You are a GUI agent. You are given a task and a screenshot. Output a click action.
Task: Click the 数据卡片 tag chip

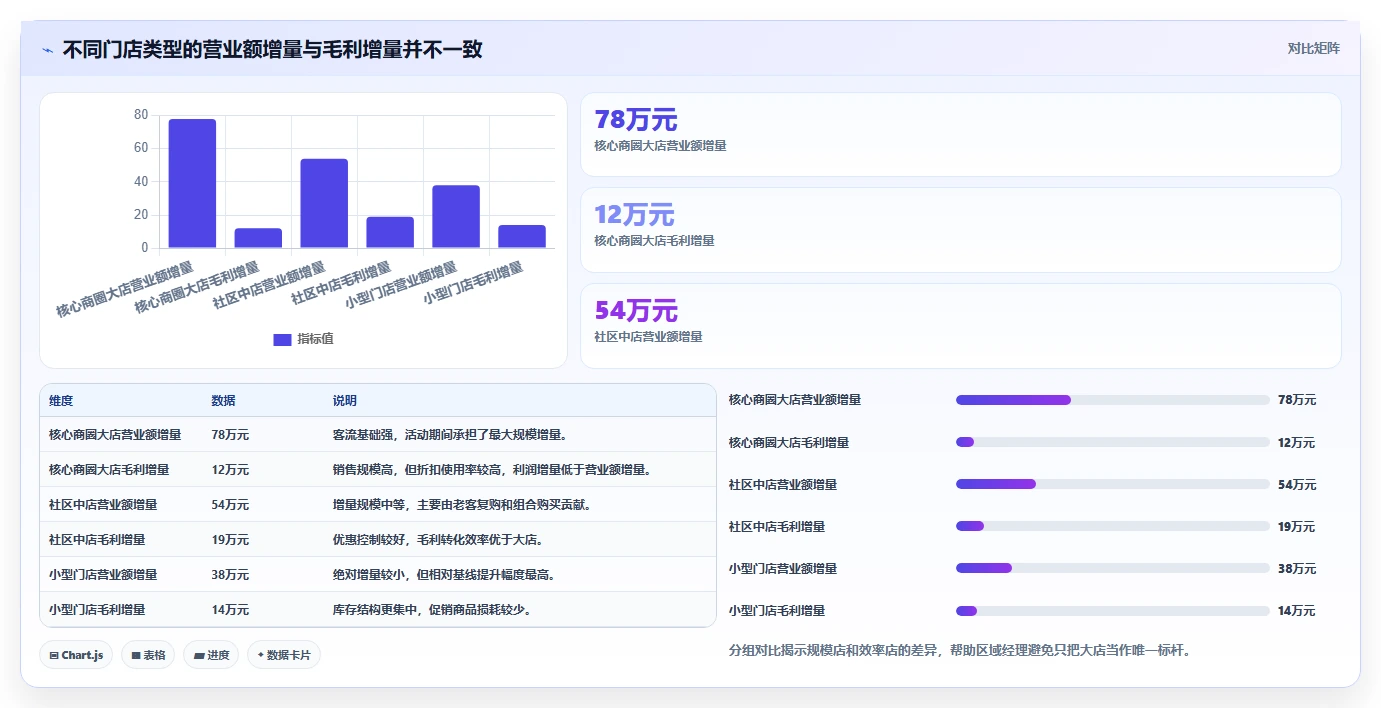click(284, 655)
